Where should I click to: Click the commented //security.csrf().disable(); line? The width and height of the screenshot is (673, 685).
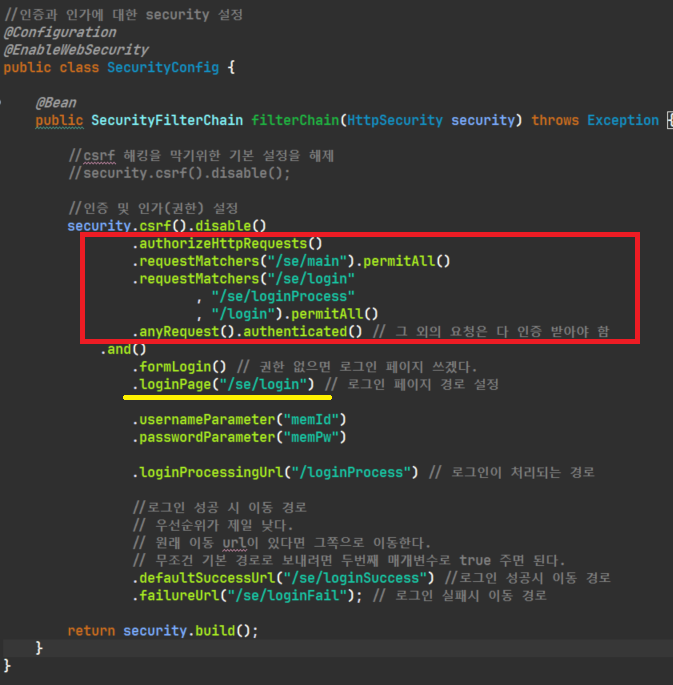coord(179,173)
